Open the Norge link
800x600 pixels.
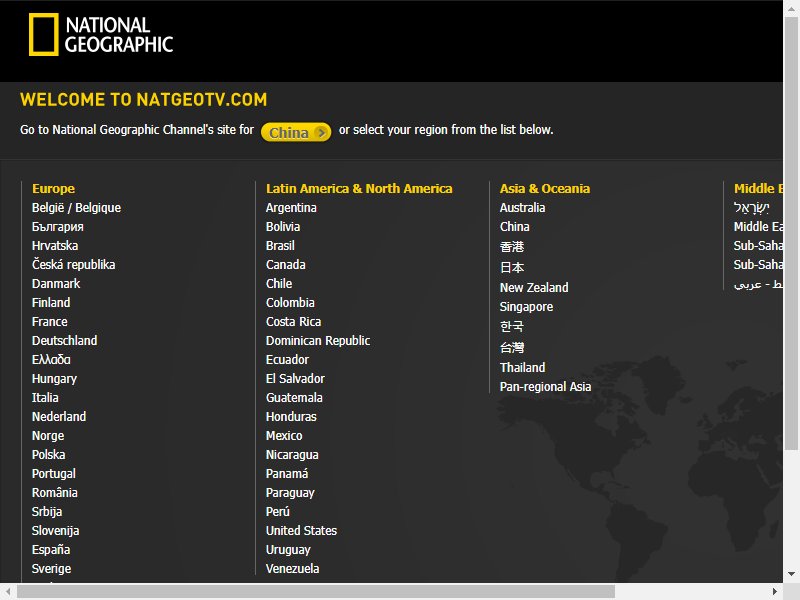click(x=48, y=435)
